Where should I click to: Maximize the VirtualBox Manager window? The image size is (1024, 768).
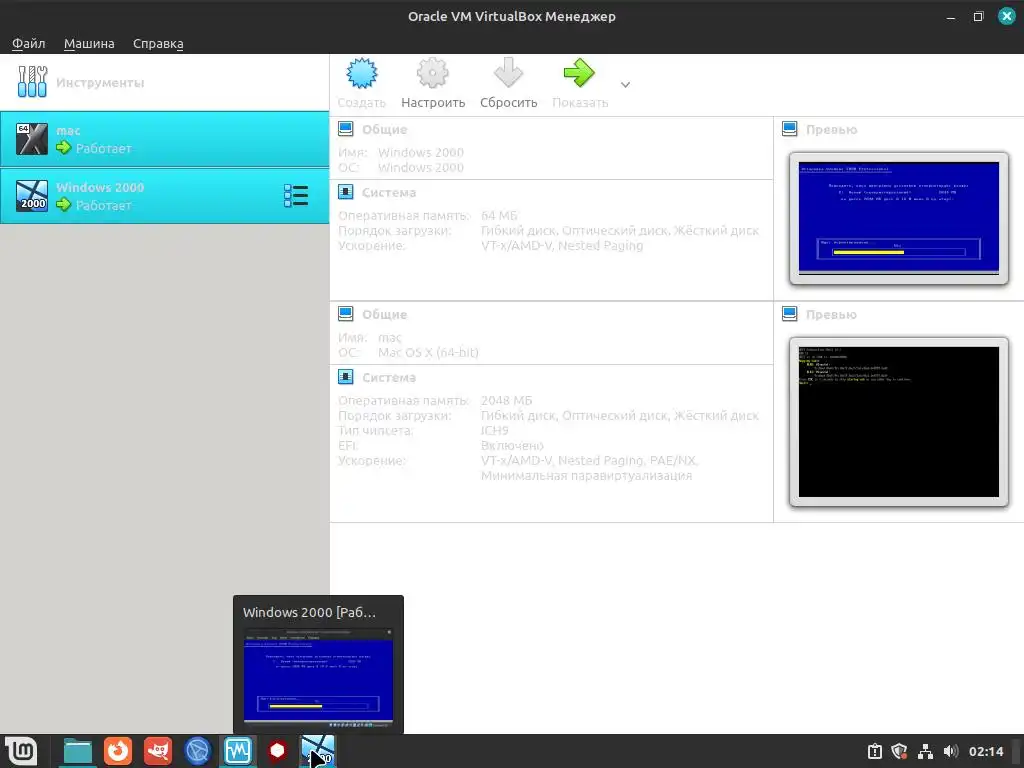pyautogui.click(x=978, y=17)
